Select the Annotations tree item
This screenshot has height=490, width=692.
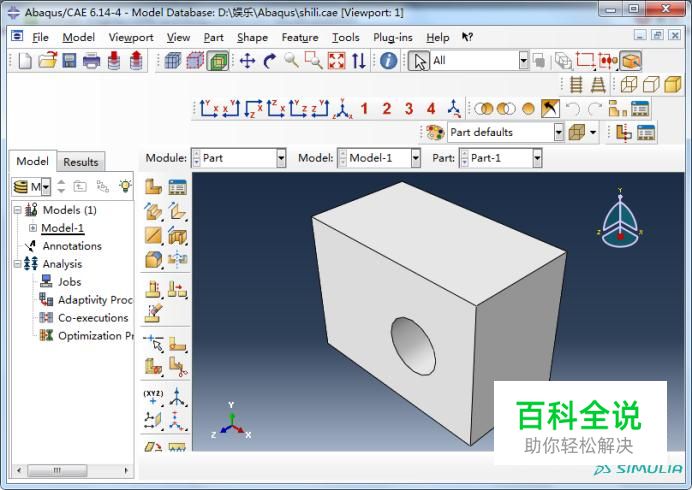coord(72,246)
